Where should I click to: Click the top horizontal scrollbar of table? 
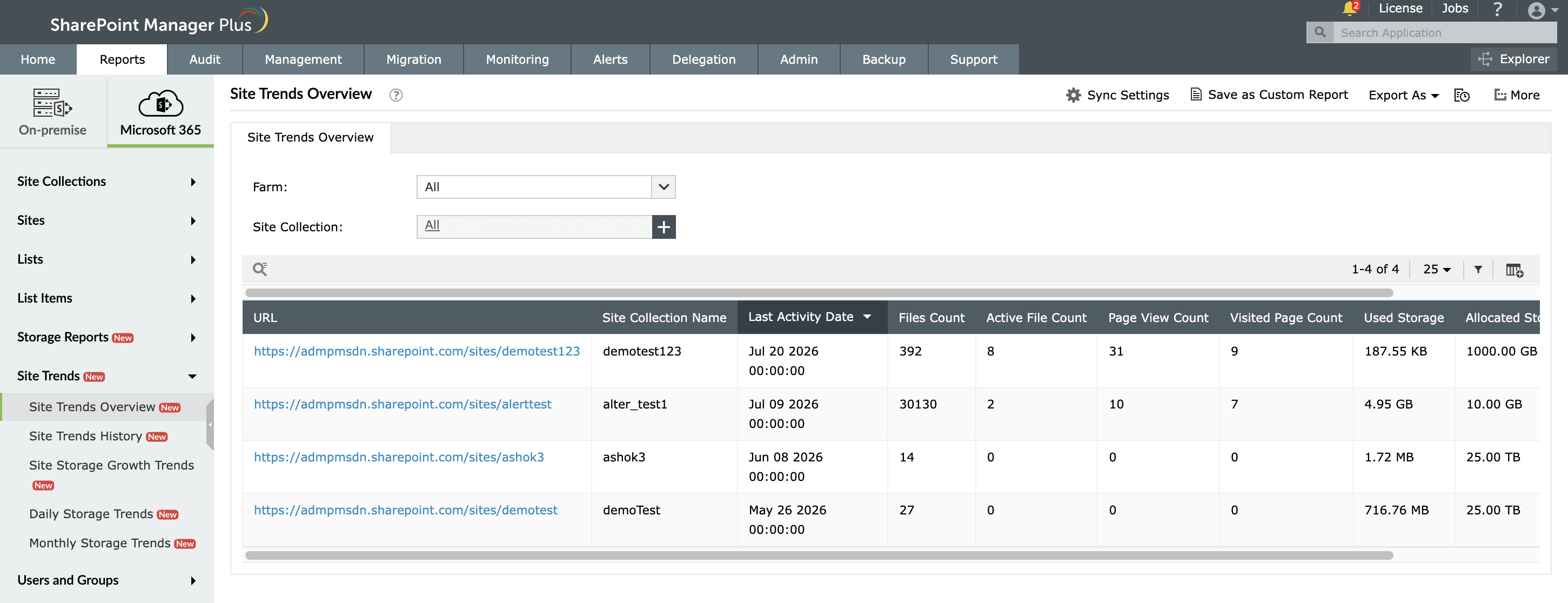point(819,293)
